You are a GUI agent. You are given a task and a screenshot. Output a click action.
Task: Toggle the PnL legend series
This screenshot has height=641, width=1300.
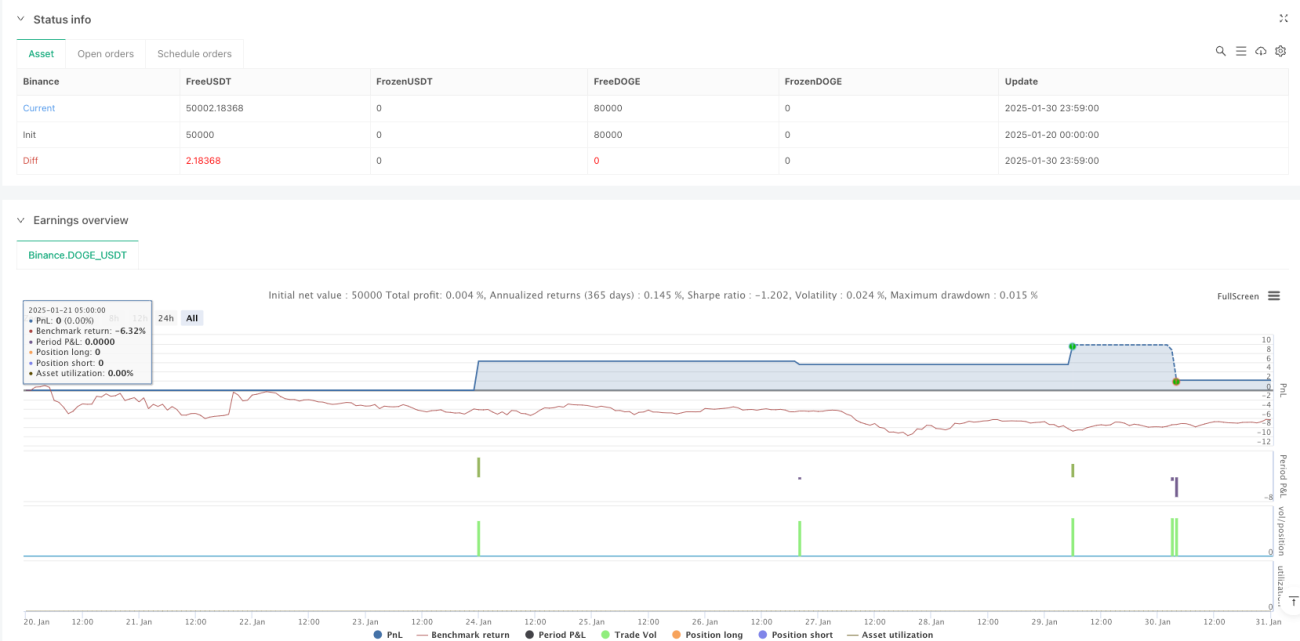[x=388, y=635]
